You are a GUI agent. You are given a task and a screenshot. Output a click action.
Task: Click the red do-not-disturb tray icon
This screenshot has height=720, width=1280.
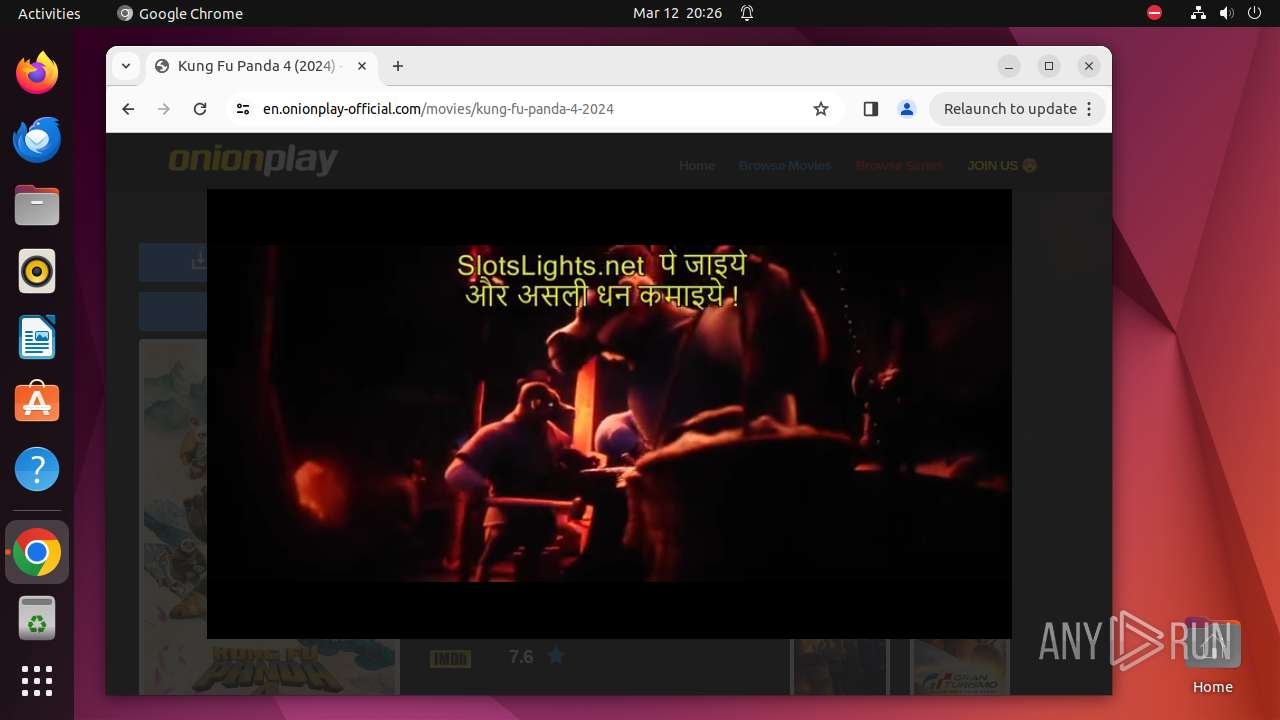point(1155,13)
